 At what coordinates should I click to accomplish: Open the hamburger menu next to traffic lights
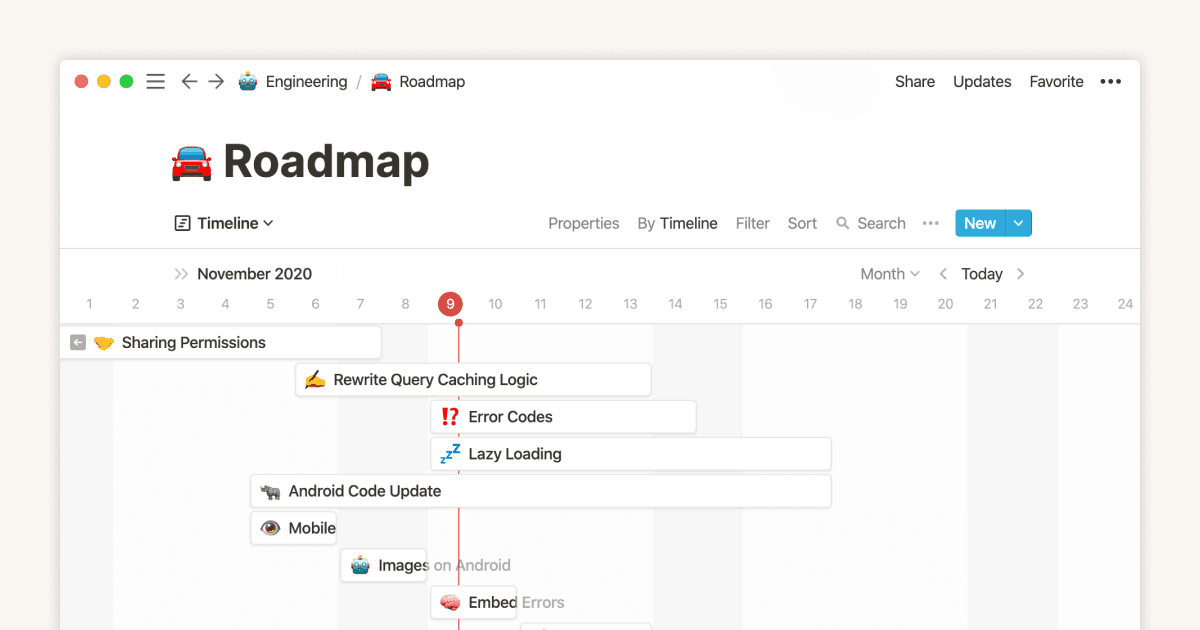coord(155,81)
